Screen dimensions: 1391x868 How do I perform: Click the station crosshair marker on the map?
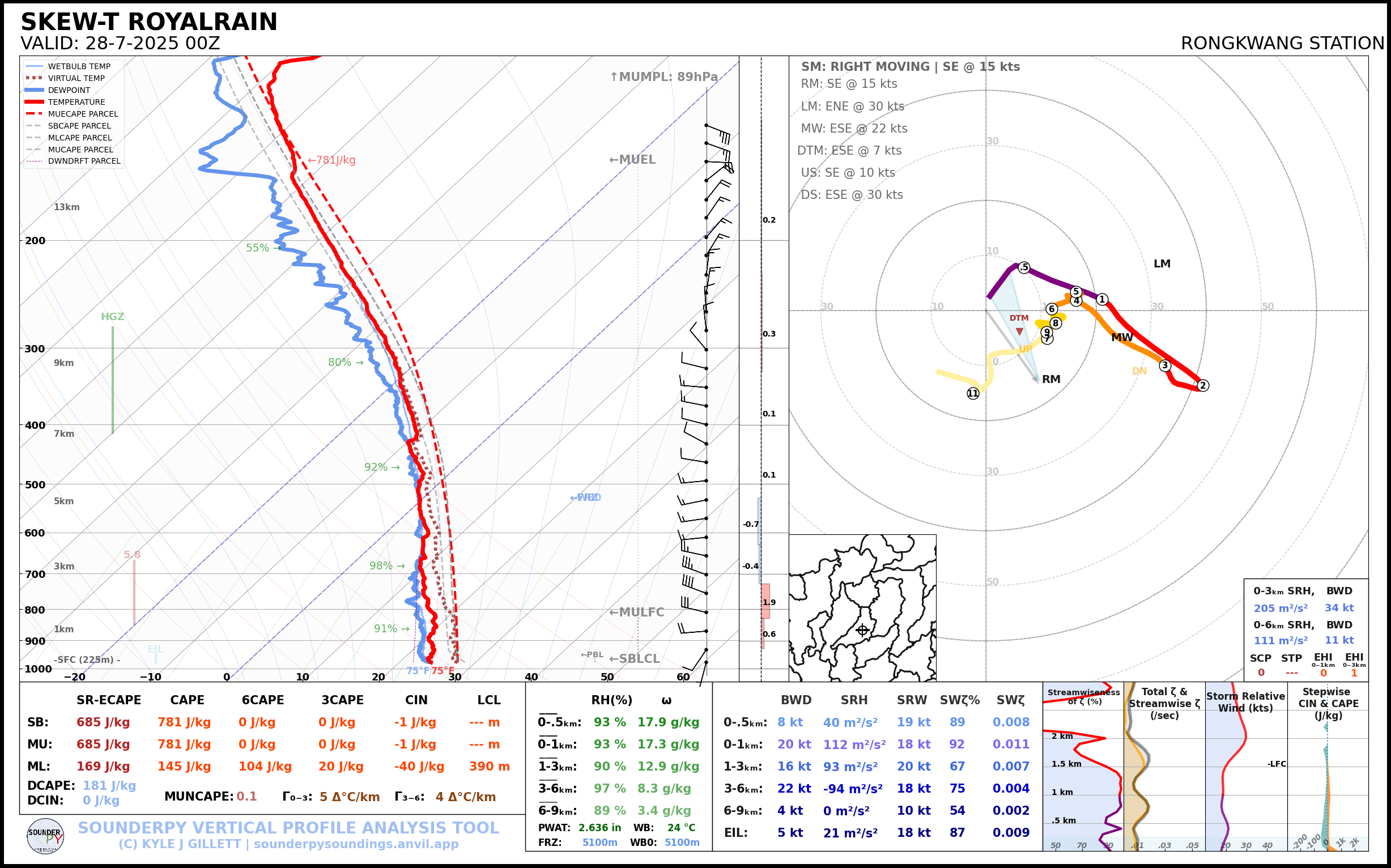862,631
